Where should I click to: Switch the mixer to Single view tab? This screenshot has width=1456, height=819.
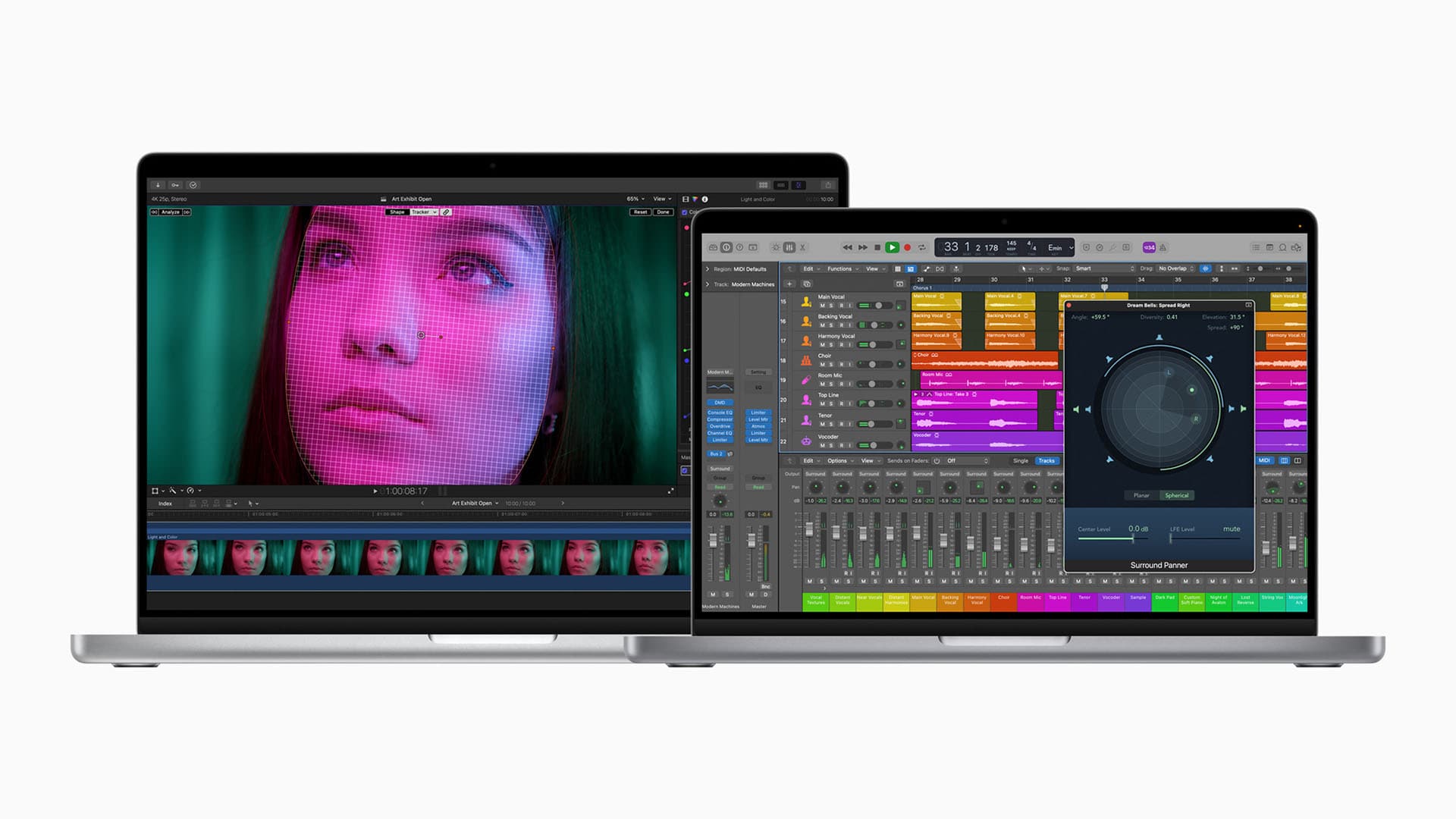pos(1021,460)
